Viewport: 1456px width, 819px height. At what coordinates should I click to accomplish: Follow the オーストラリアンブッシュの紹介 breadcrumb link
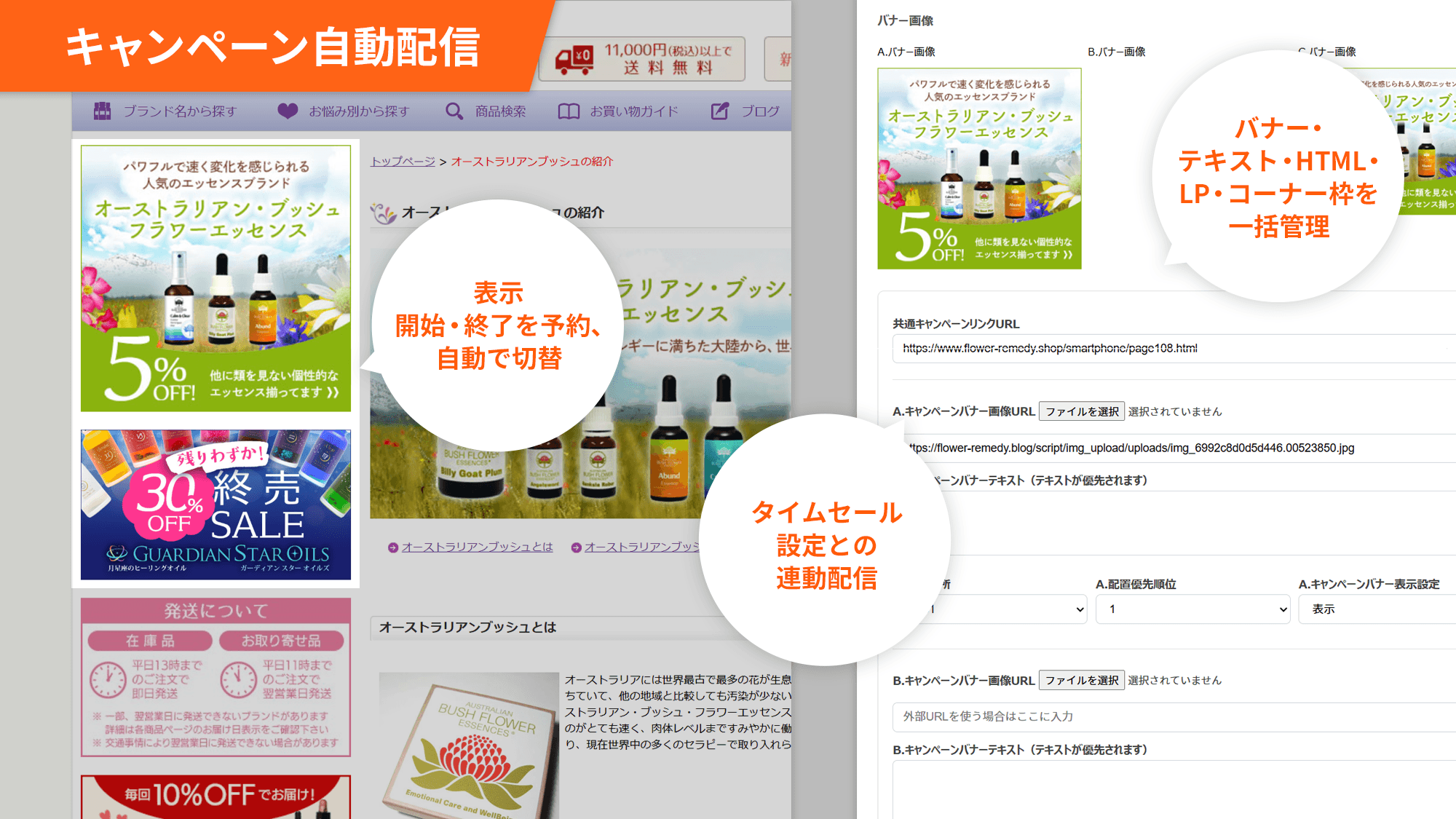(532, 162)
